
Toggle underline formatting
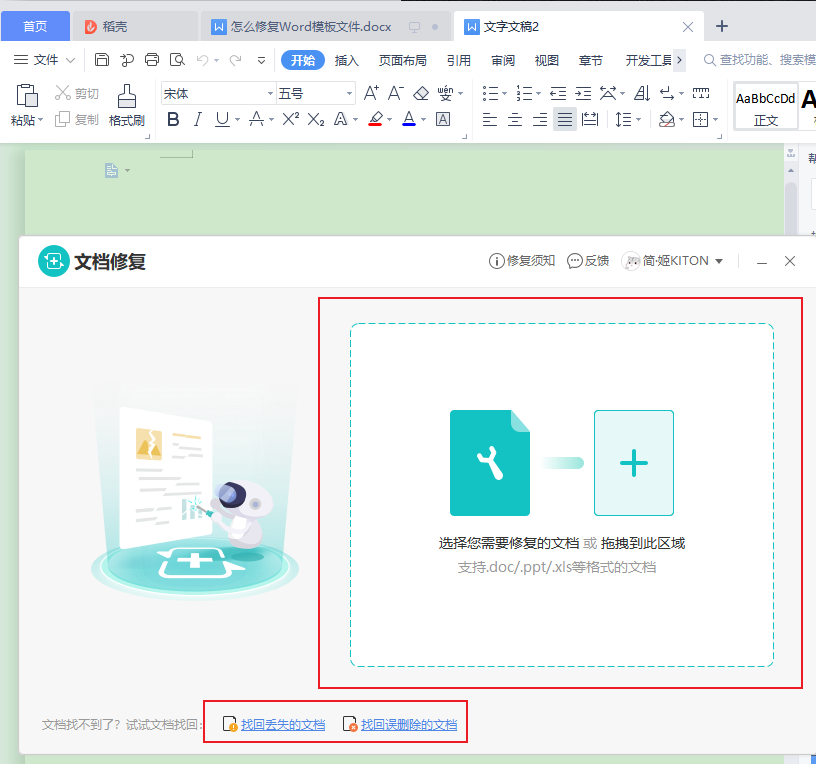pos(222,119)
